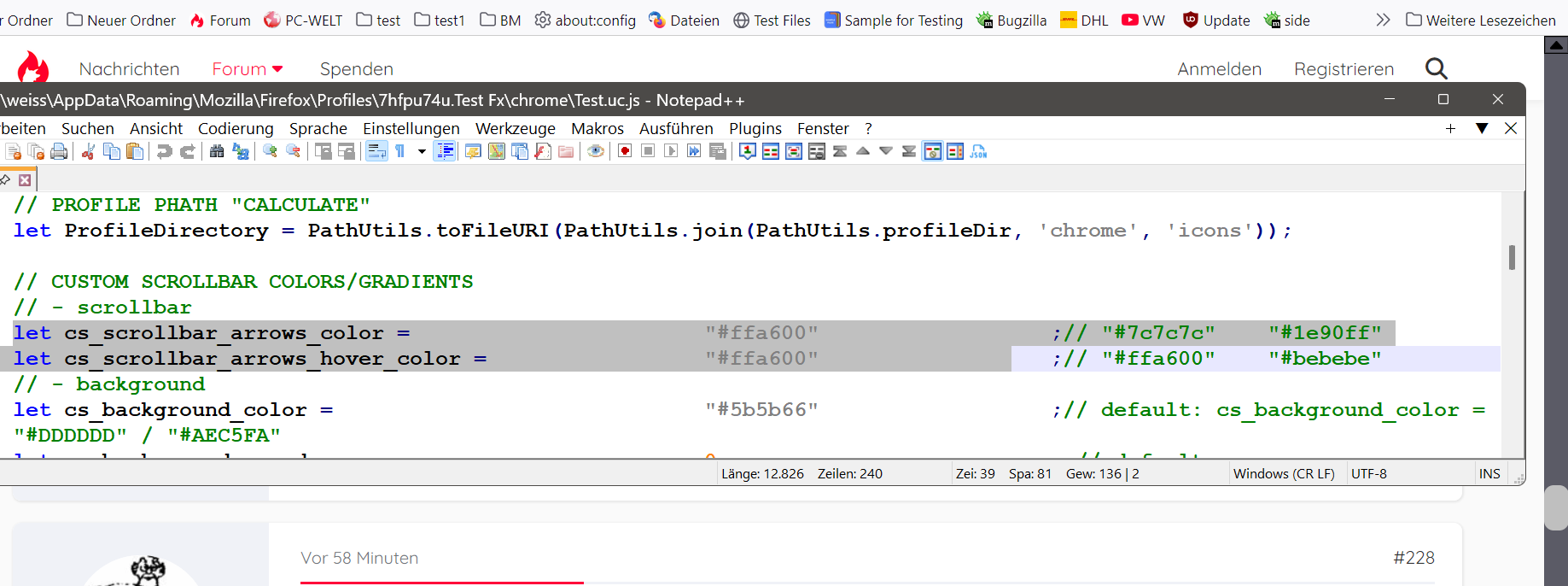Open Find with the binoculars icon

[x=217, y=151]
